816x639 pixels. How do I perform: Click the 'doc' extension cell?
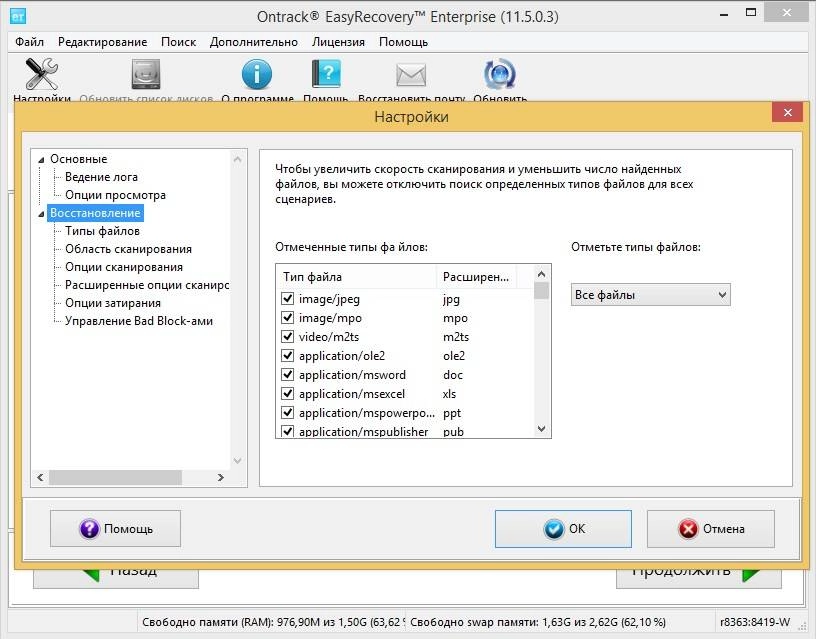coord(453,375)
